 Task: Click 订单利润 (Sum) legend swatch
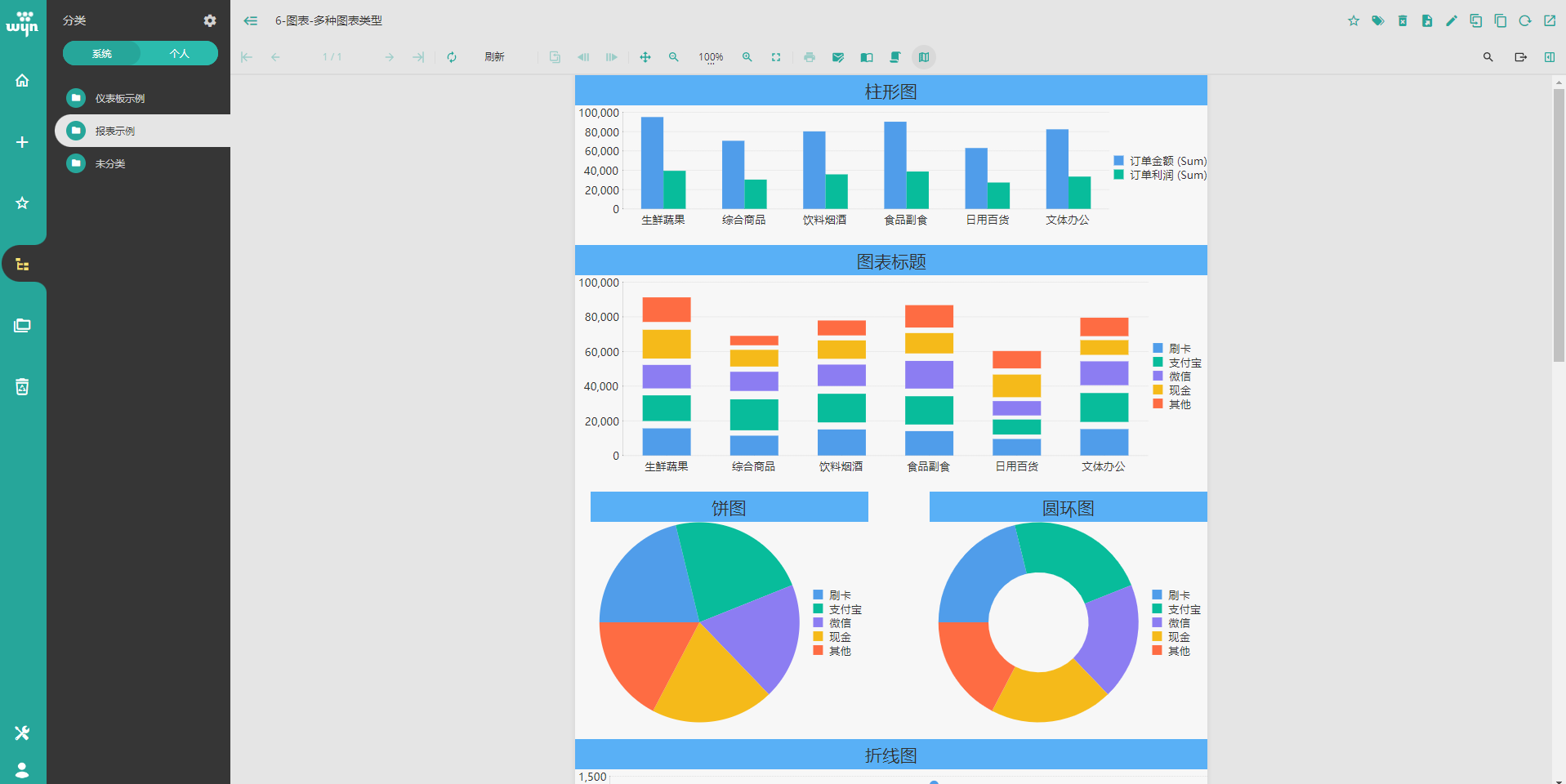click(1118, 175)
